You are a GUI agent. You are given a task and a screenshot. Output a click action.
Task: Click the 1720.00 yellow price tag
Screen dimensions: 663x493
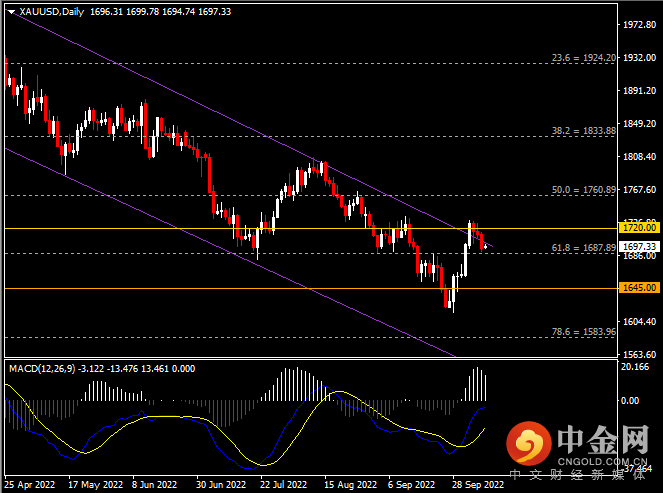point(639,228)
